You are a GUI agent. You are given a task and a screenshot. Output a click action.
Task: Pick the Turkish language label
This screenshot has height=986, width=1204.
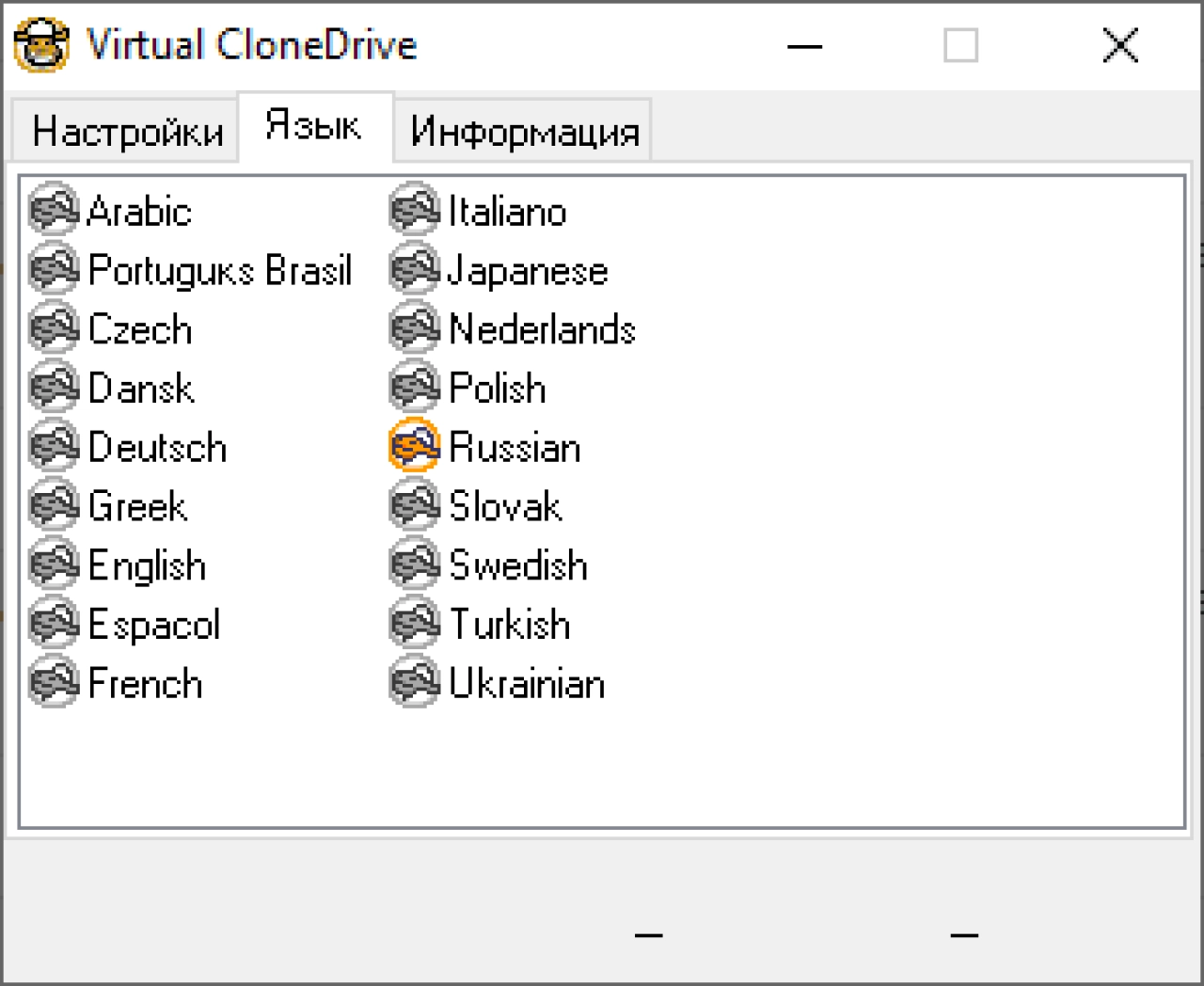(510, 625)
